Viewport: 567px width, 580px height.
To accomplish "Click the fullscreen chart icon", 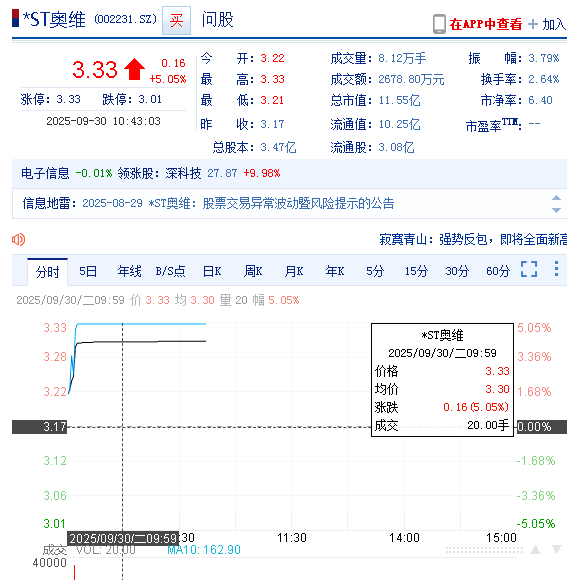I will click(x=529, y=269).
